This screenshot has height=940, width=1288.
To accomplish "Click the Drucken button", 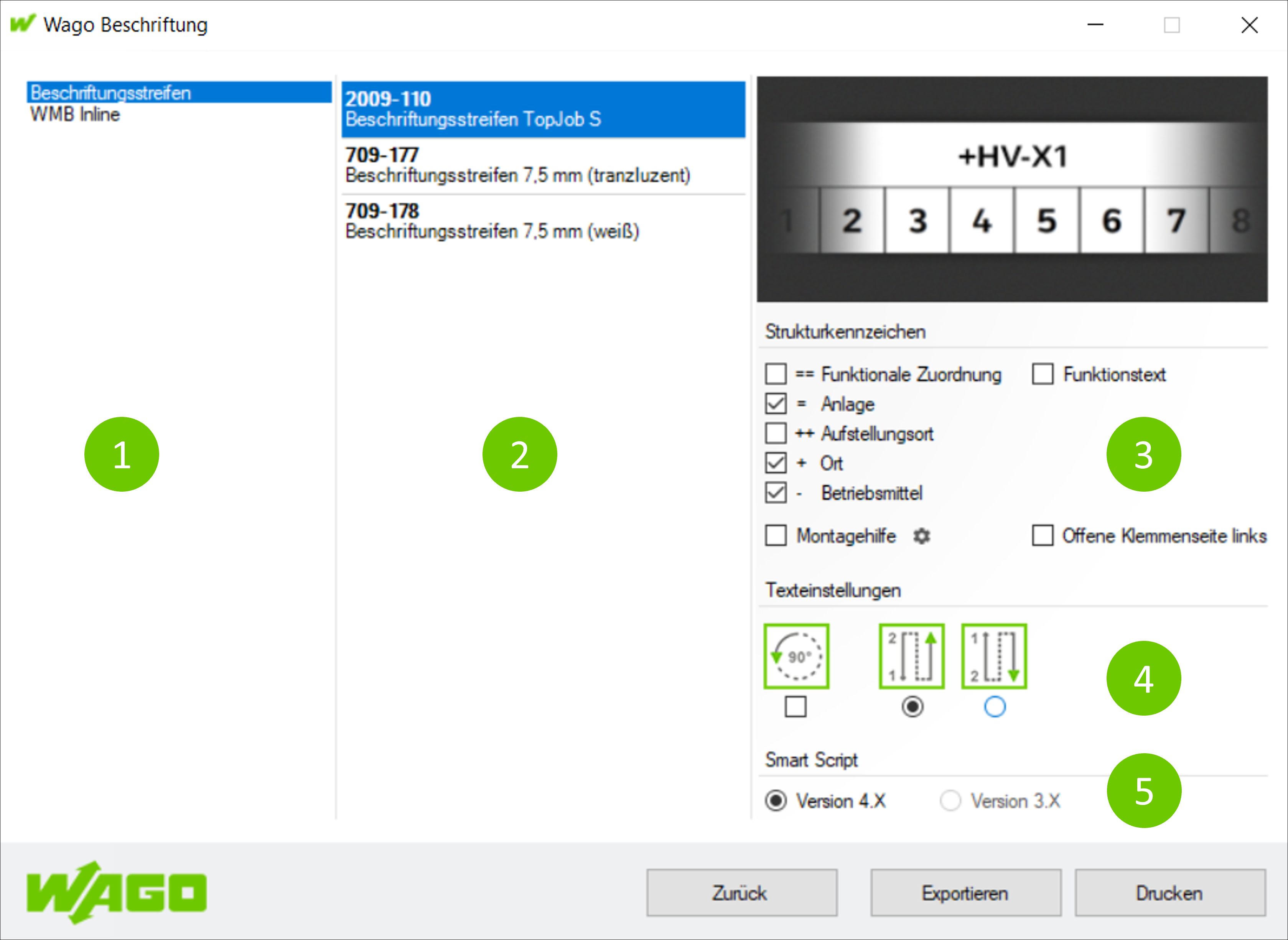I will (1170, 893).
